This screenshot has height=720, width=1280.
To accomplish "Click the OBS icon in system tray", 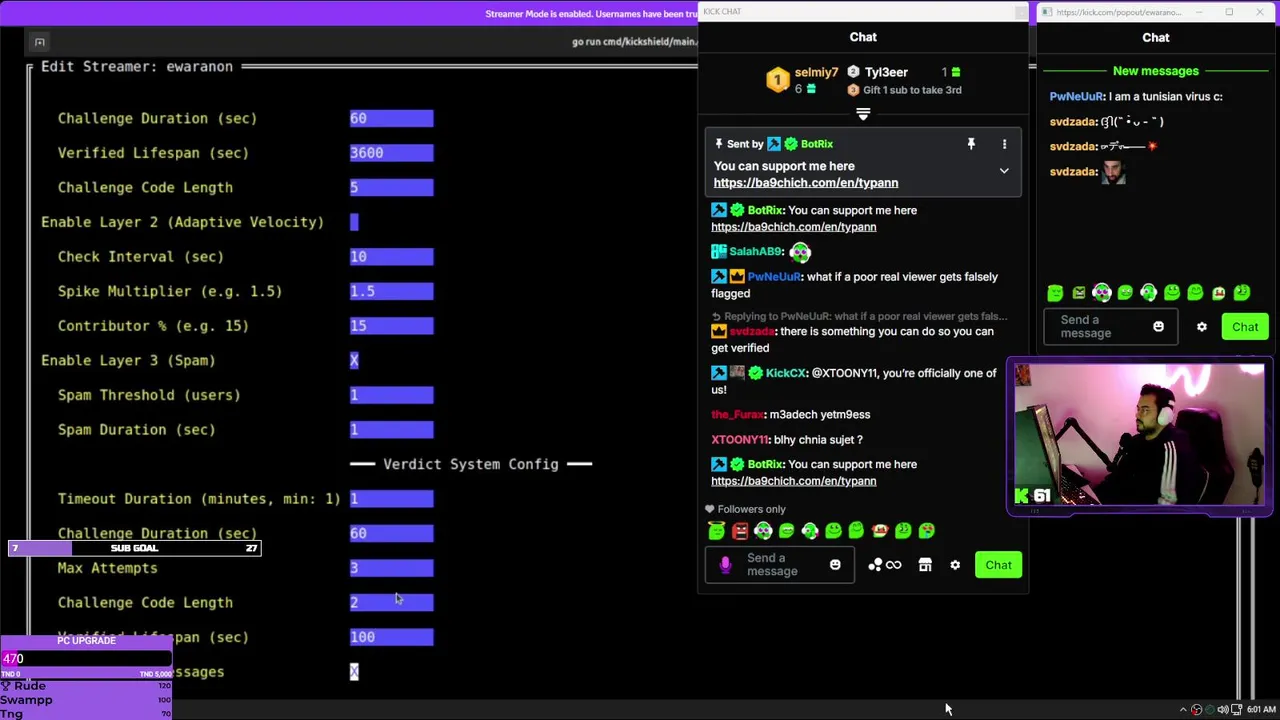I will click(x=1196, y=710).
